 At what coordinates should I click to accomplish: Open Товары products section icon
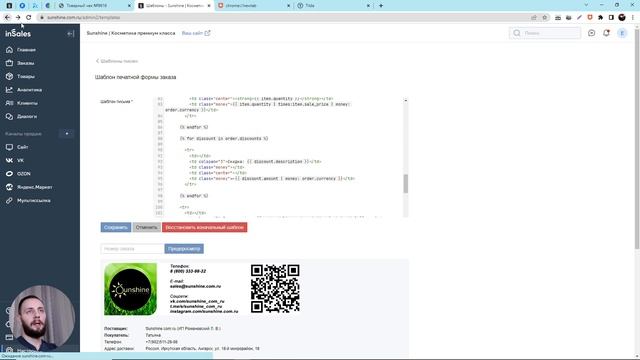pyautogui.click(x=9, y=76)
